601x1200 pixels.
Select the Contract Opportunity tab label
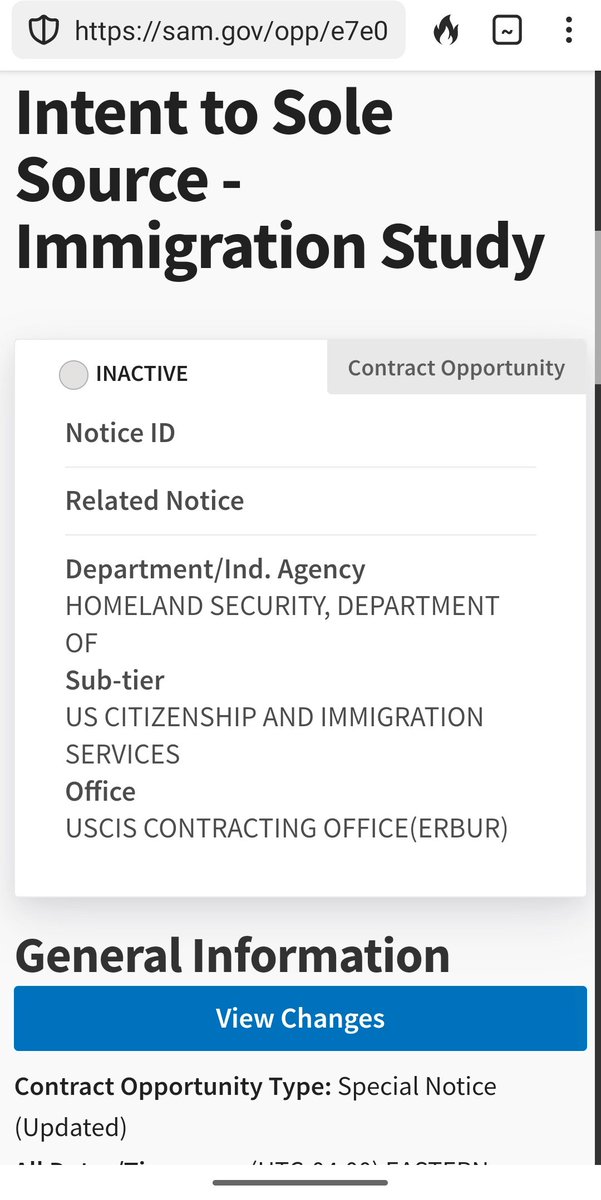[x=456, y=368]
